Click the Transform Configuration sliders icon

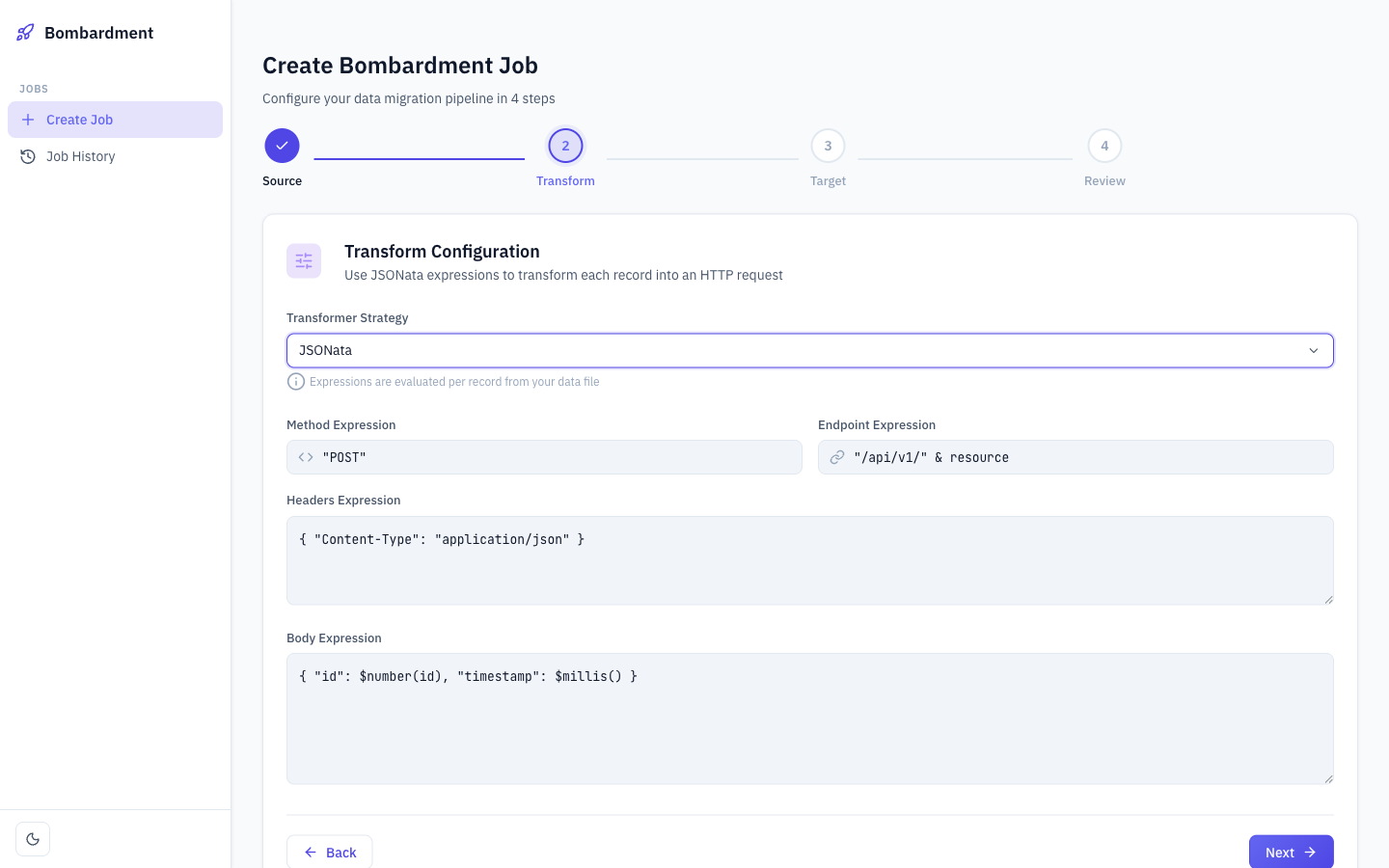[304, 260]
